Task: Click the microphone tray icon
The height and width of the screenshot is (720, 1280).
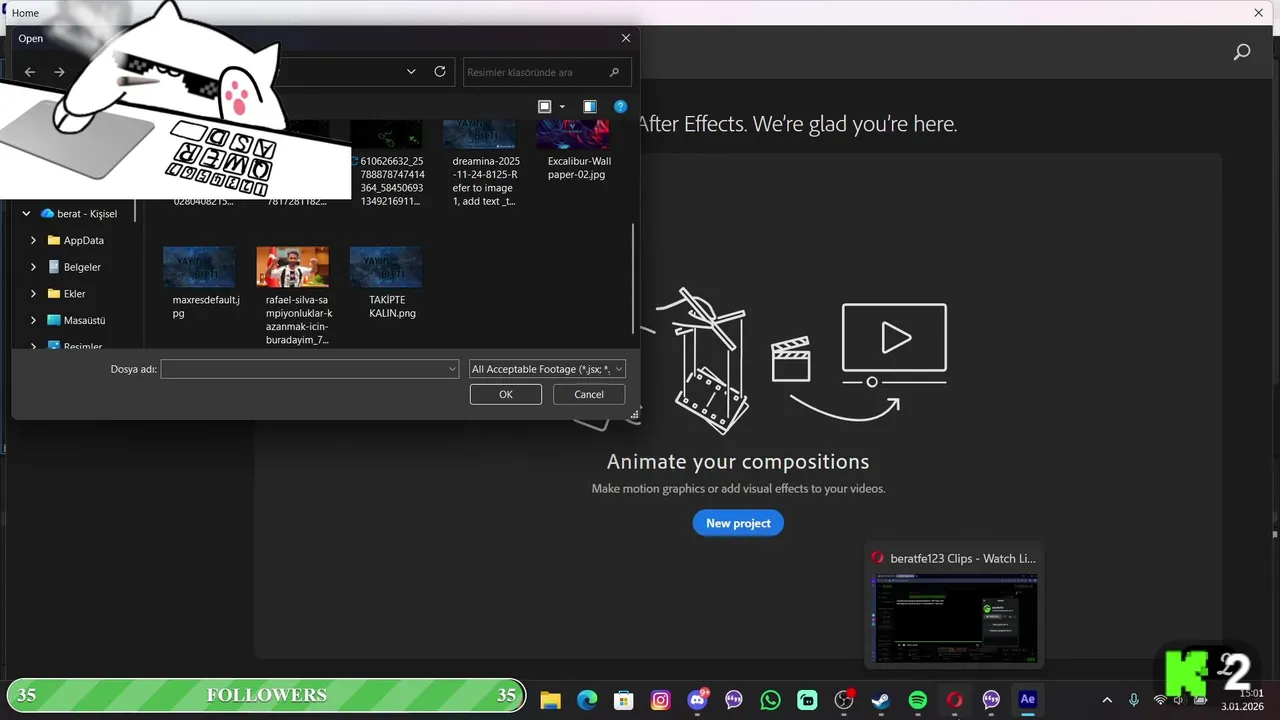Action: coord(1134,700)
